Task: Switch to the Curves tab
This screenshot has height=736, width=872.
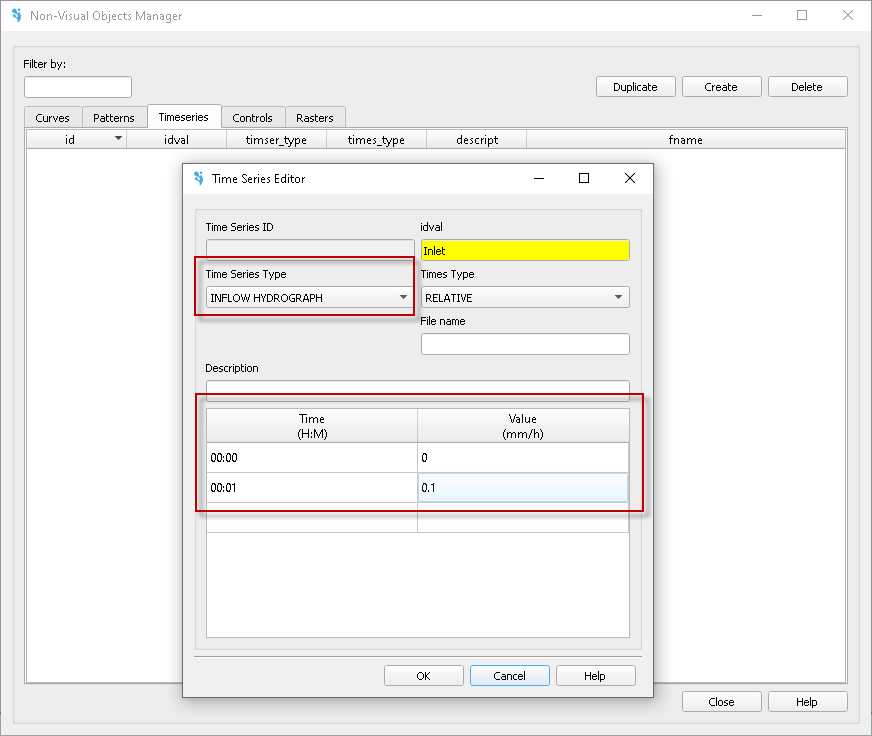Action: click(x=52, y=118)
